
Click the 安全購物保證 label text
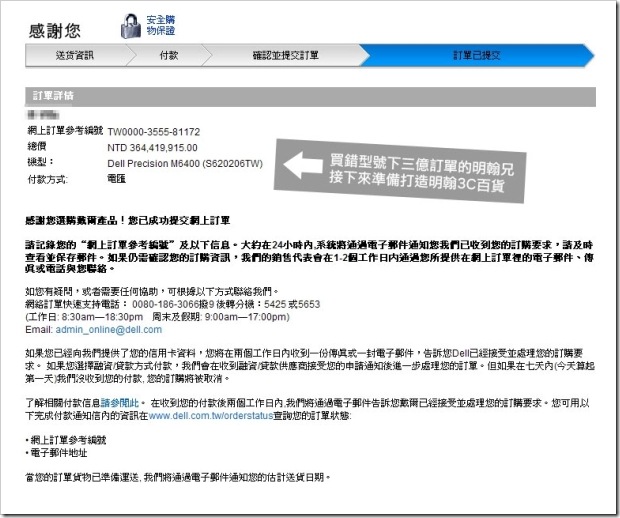click(161, 25)
